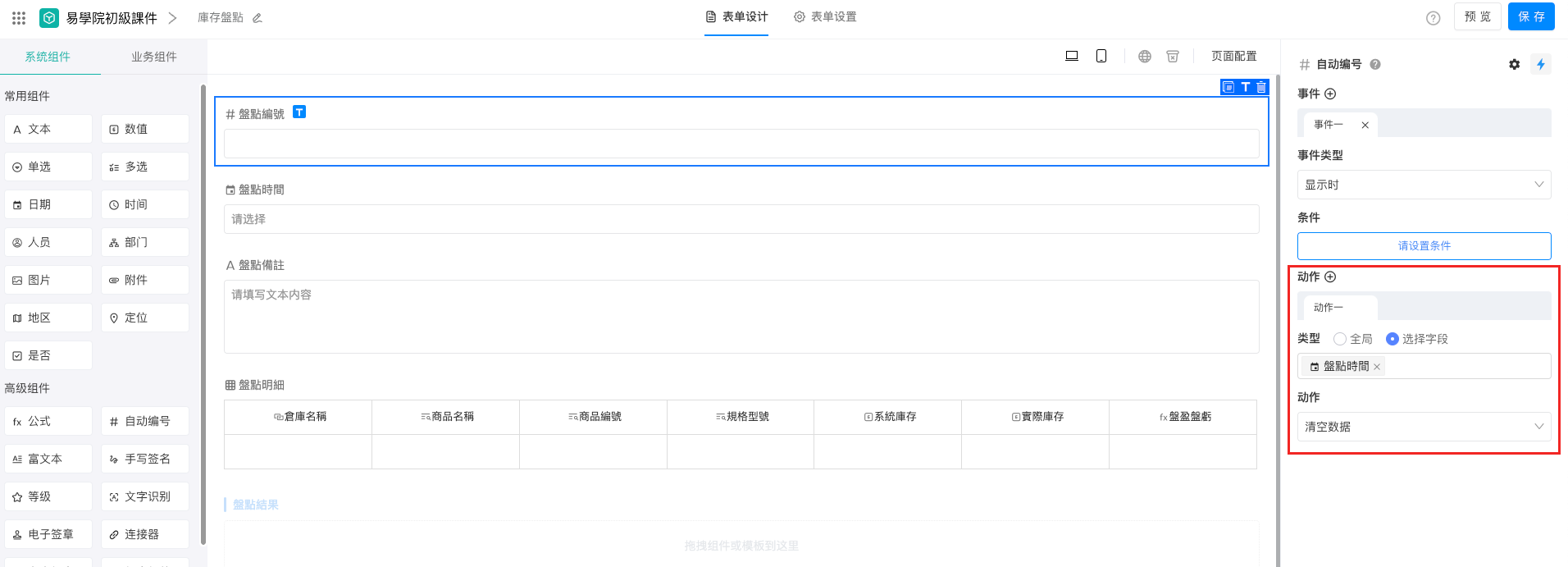
Task: Click the globe language icon
Action: coord(1145,56)
